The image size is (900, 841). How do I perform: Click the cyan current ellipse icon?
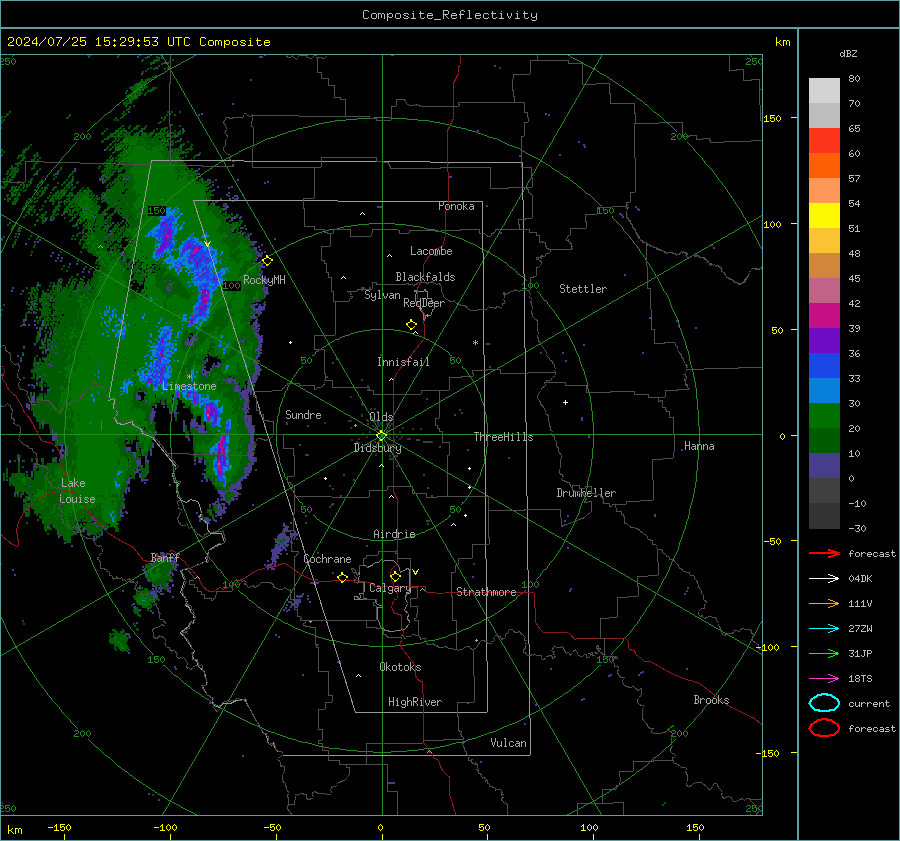tap(824, 703)
